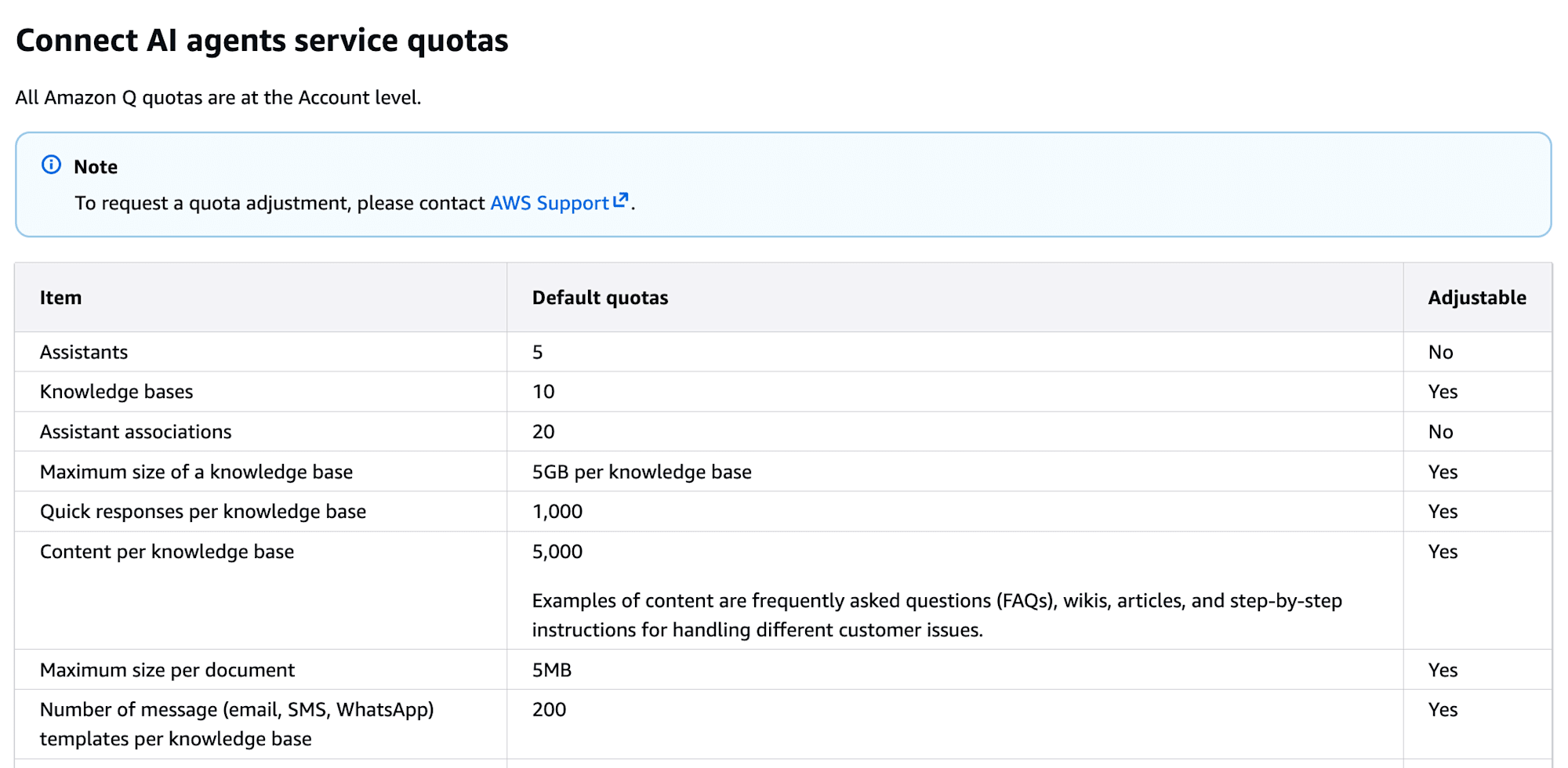
Task: Click the "5GB per knowledge base" quota value
Action: (641, 472)
